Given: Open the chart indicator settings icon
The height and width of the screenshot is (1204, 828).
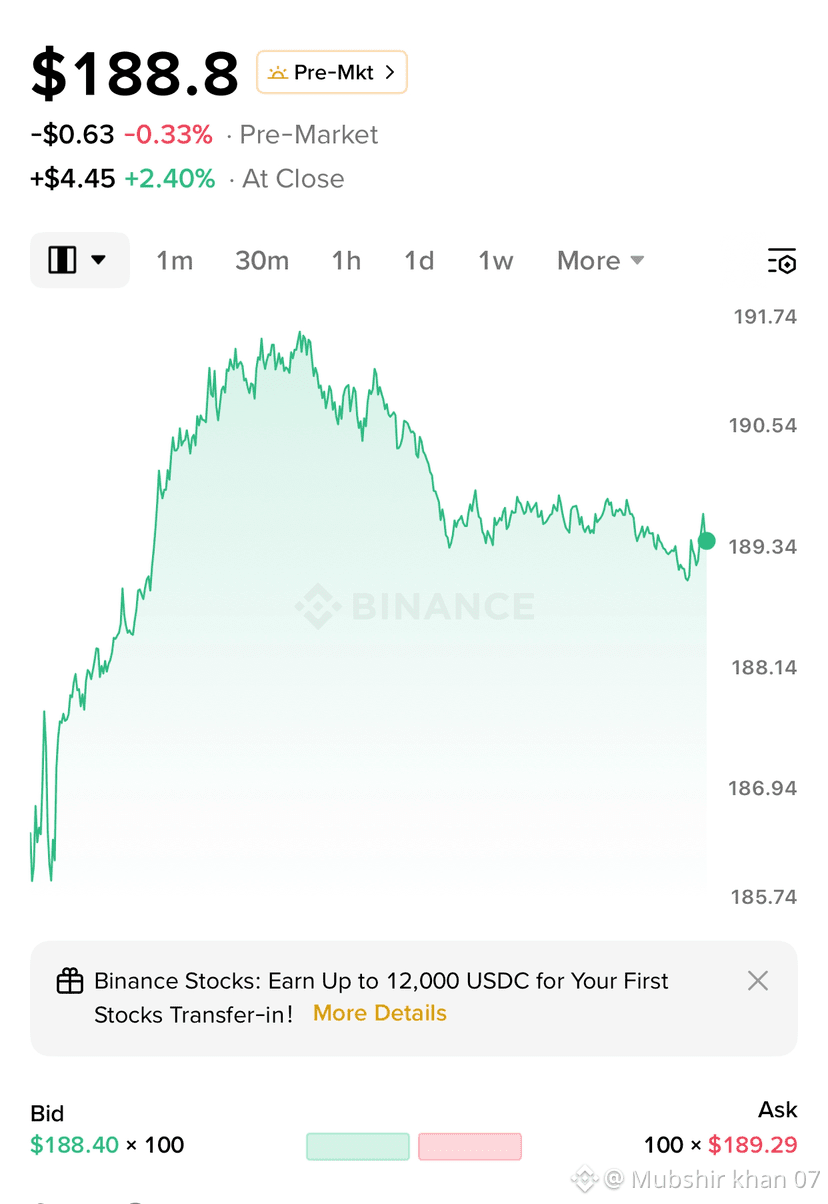Looking at the screenshot, I should 782,261.
